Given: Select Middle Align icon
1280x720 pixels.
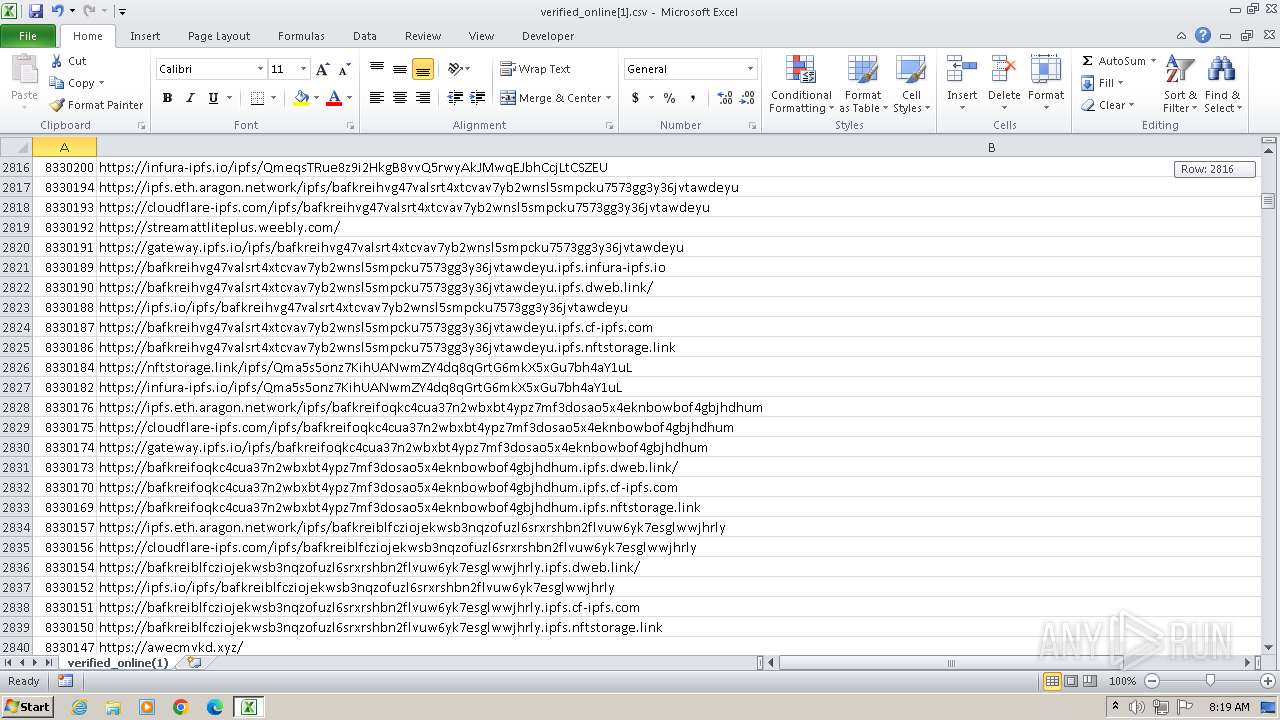Looking at the screenshot, I should 400,69.
